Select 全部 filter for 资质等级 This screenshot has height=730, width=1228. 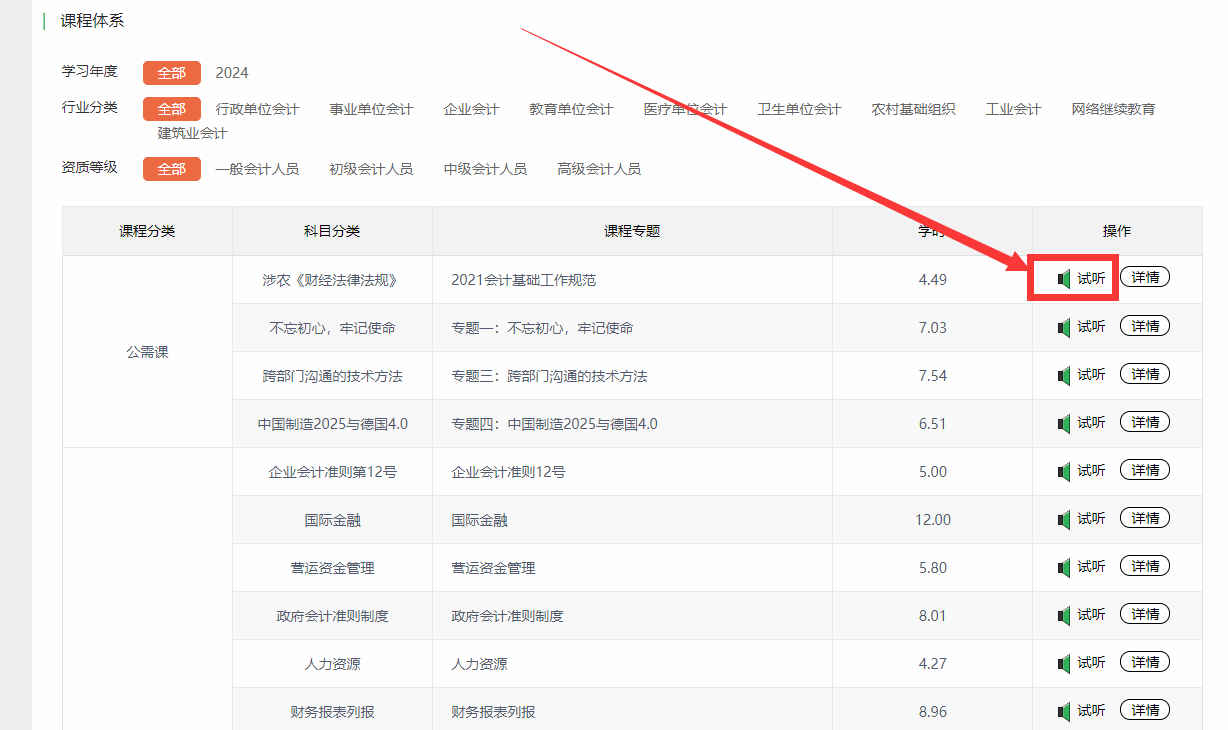(171, 169)
